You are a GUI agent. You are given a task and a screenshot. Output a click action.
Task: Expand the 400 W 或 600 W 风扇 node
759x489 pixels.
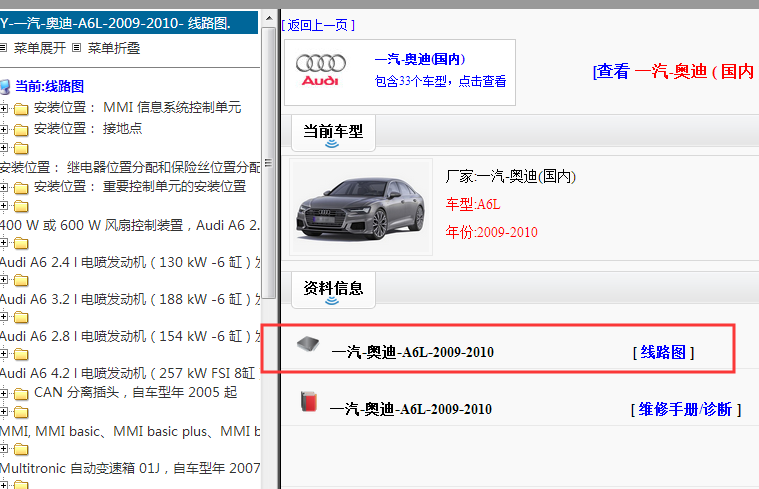pos(3,206)
